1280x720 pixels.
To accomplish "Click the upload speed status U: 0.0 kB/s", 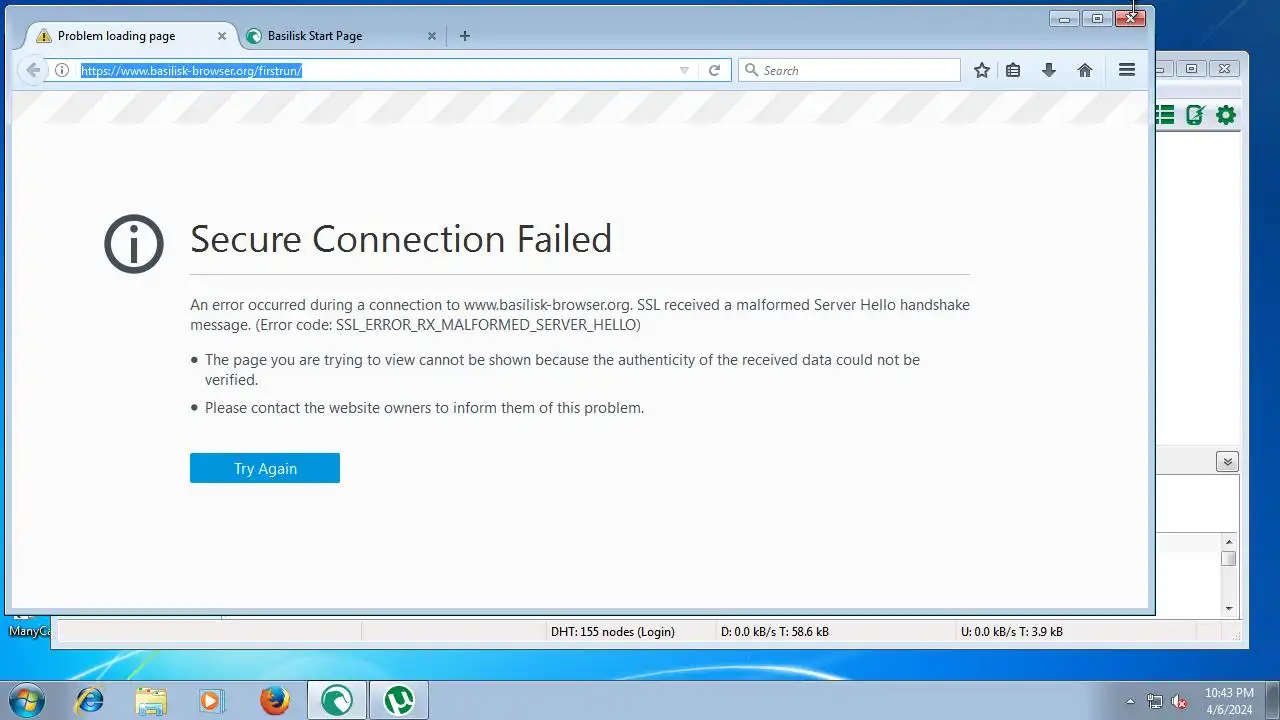I will [1012, 632].
